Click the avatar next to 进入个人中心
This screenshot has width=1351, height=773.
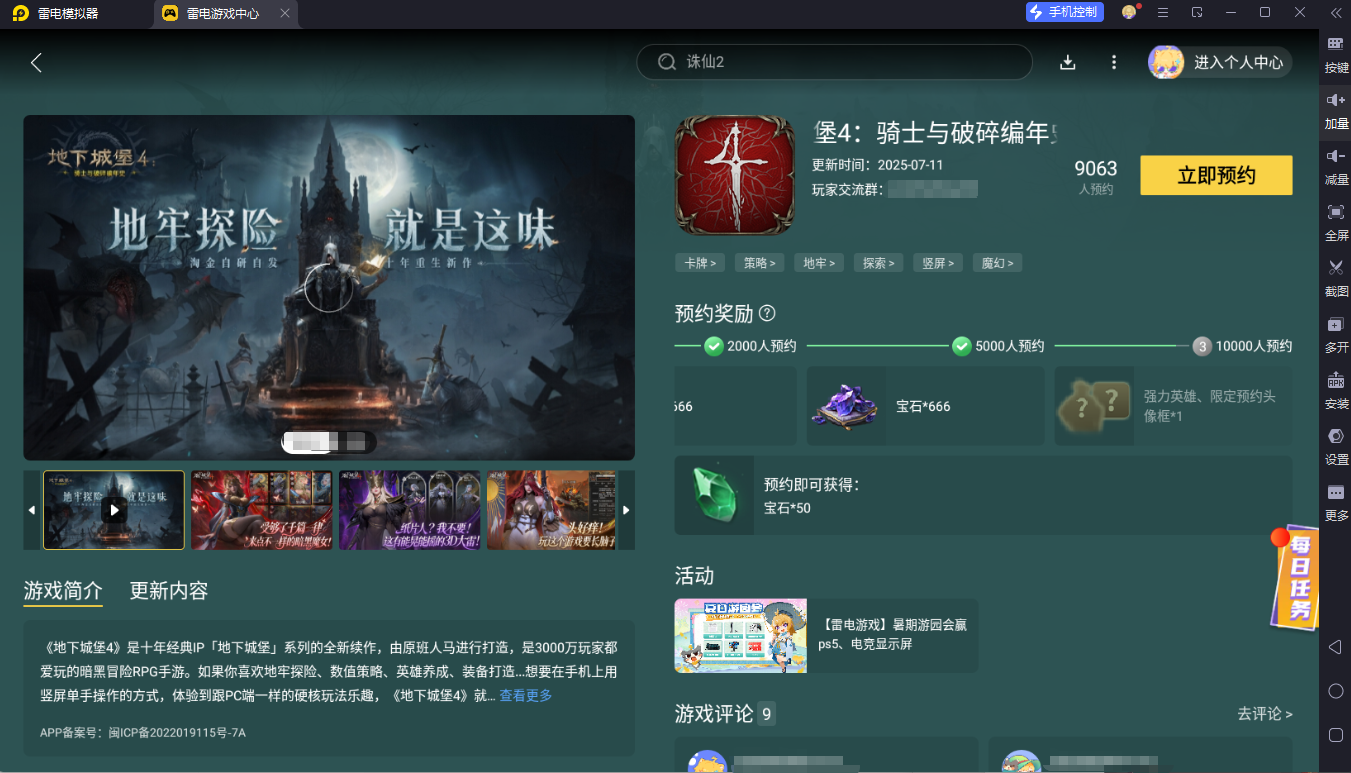tap(1166, 62)
